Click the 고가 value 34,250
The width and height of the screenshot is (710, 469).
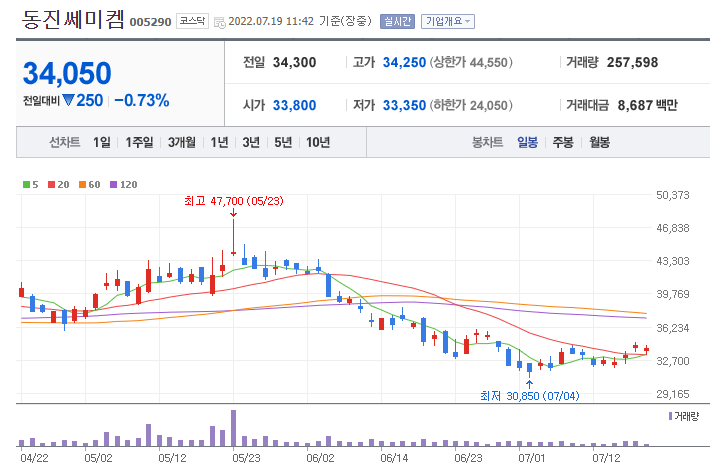point(404,62)
